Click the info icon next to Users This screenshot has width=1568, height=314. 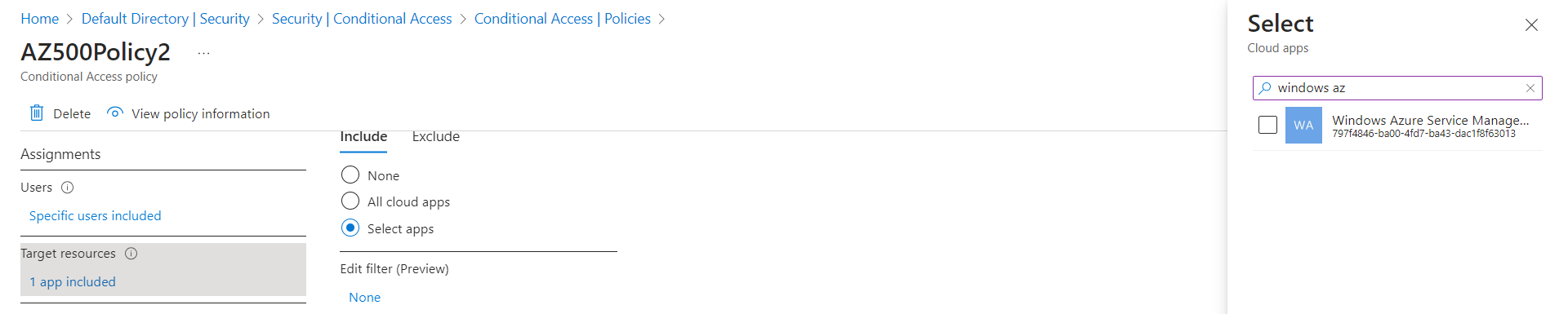[68, 188]
